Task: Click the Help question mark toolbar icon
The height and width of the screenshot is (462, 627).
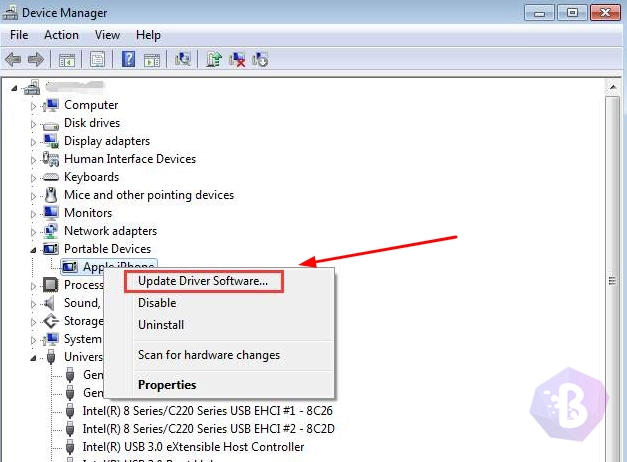Action: click(x=128, y=59)
